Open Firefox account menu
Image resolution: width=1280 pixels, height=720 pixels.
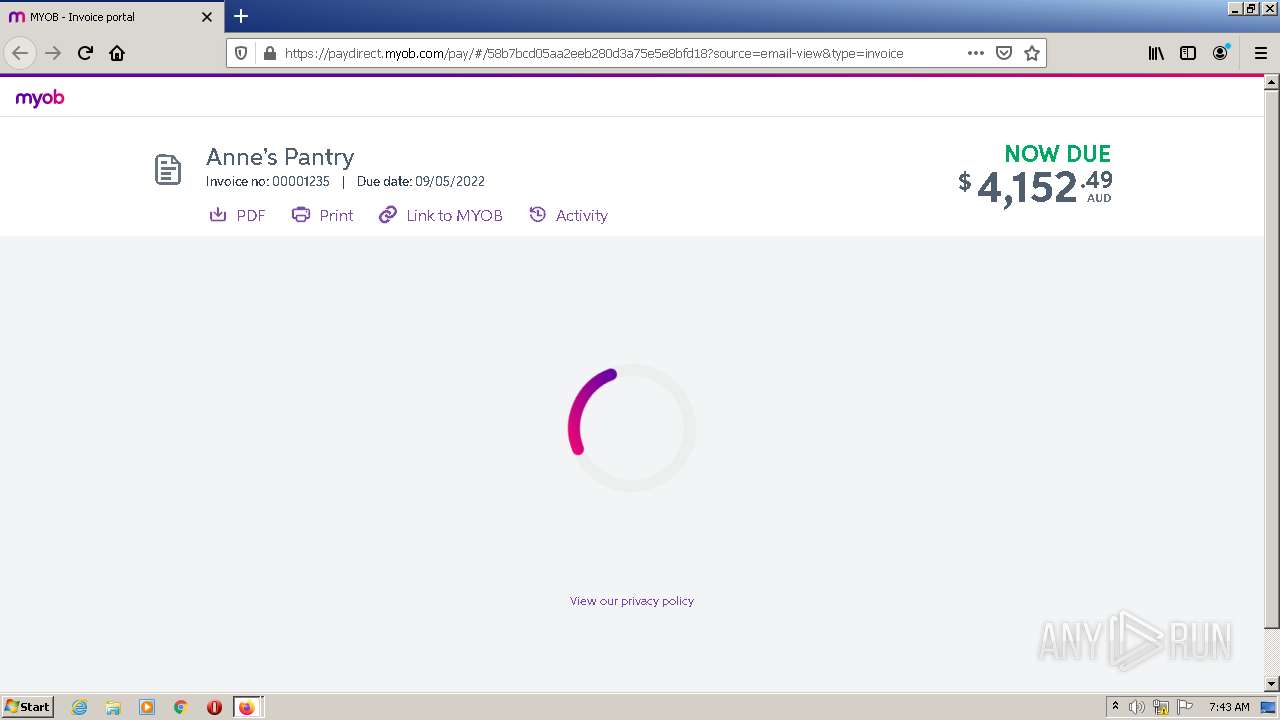(1220, 53)
